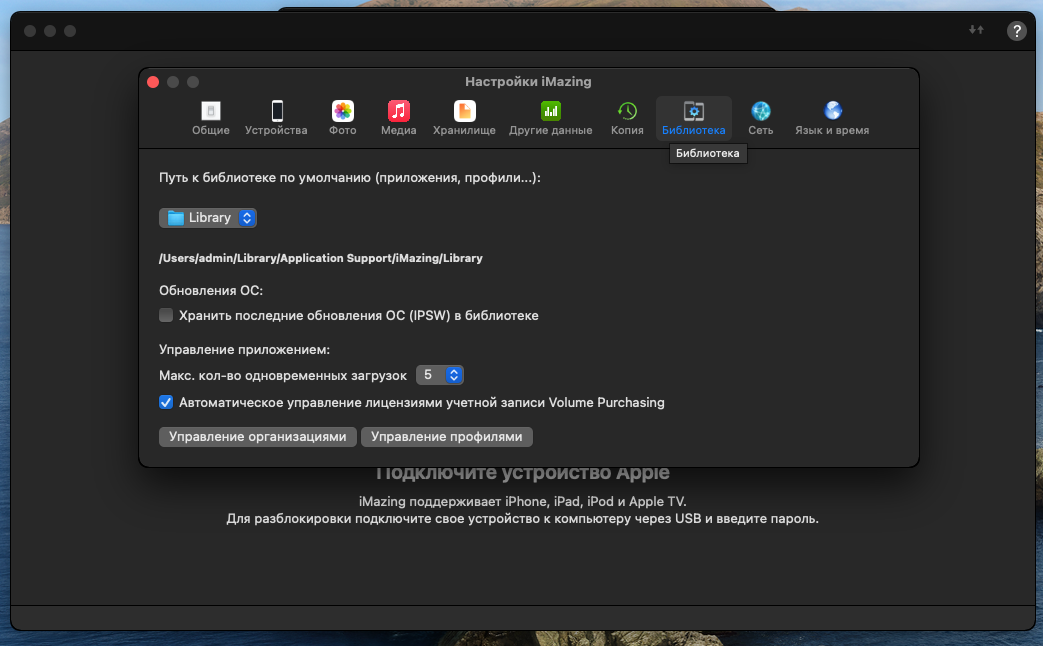The image size is (1043, 646).
Task: Close the Настройки iMazing window
Action: [153, 82]
